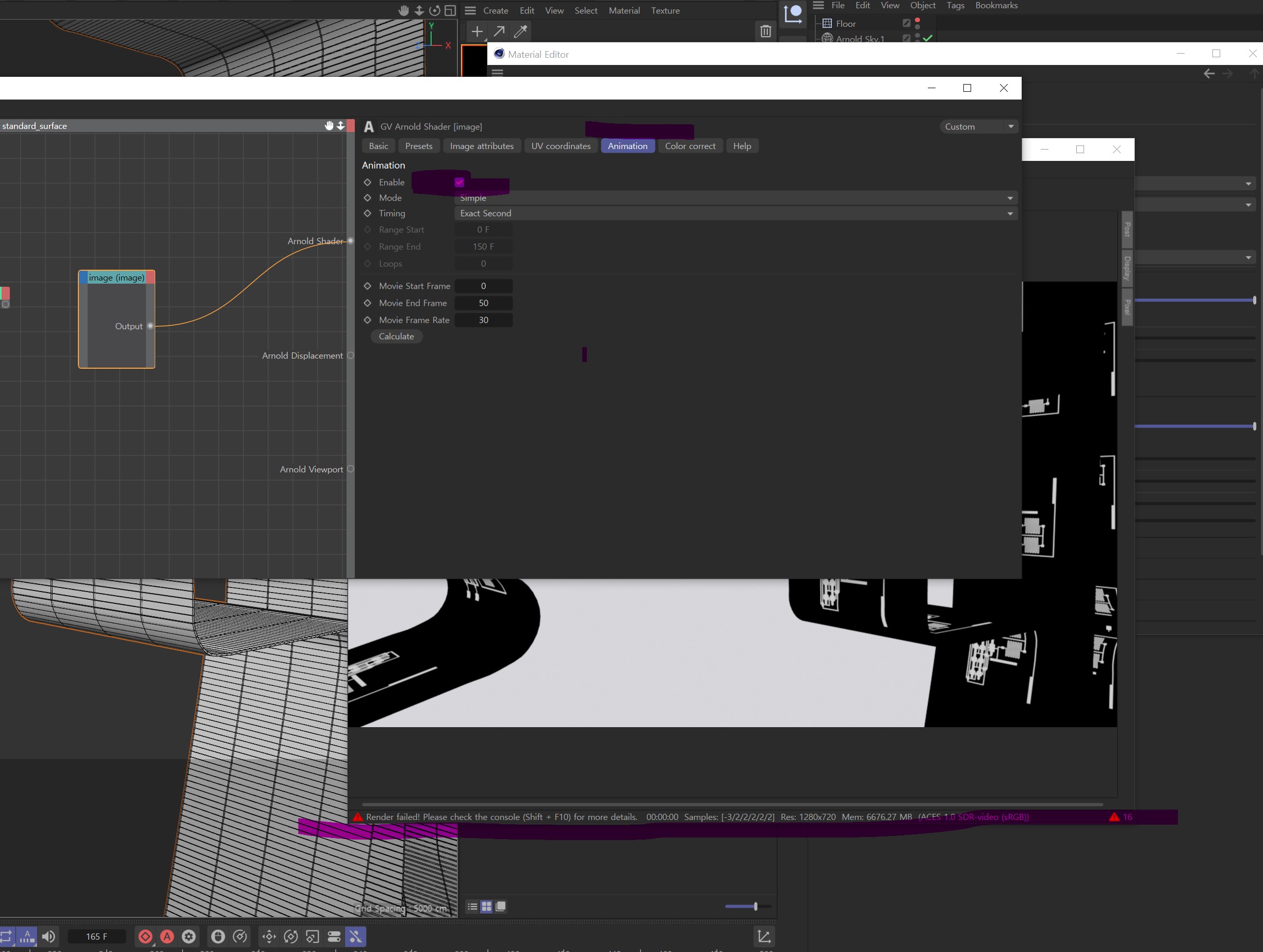Check the Enable checkbox under Animation
The width and height of the screenshot is (1263, 952).
460,182
